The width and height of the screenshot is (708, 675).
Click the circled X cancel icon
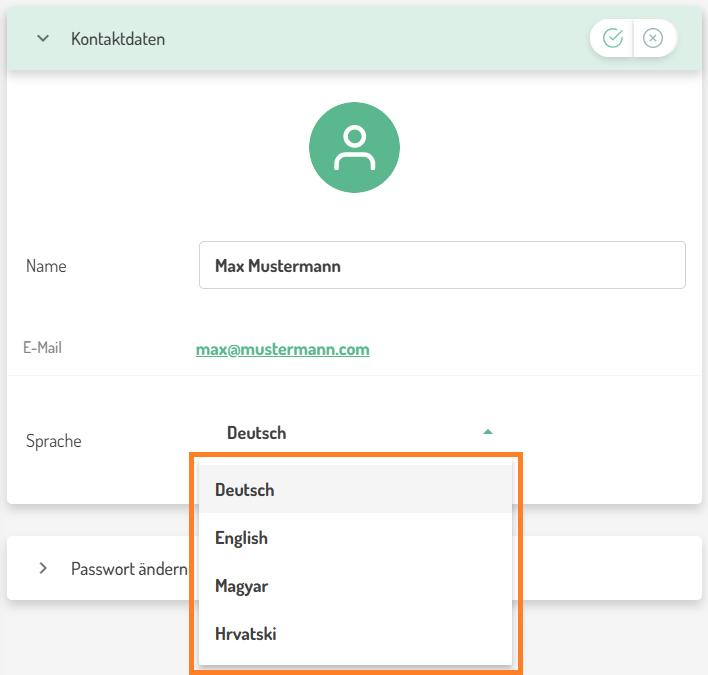[x=653, y=38]
